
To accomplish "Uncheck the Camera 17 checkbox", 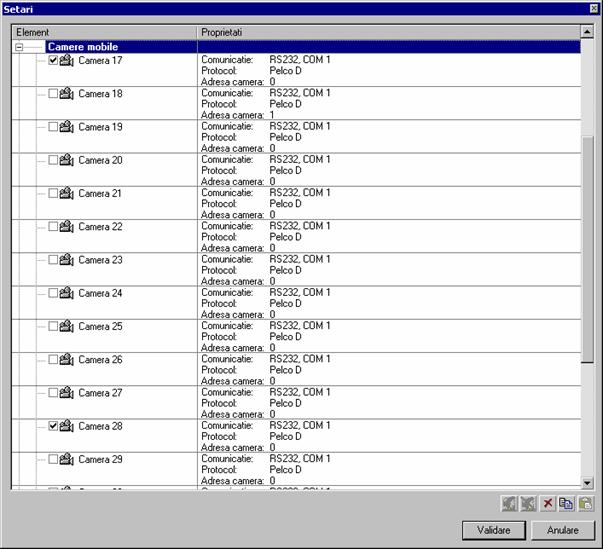I will point(54,61).
